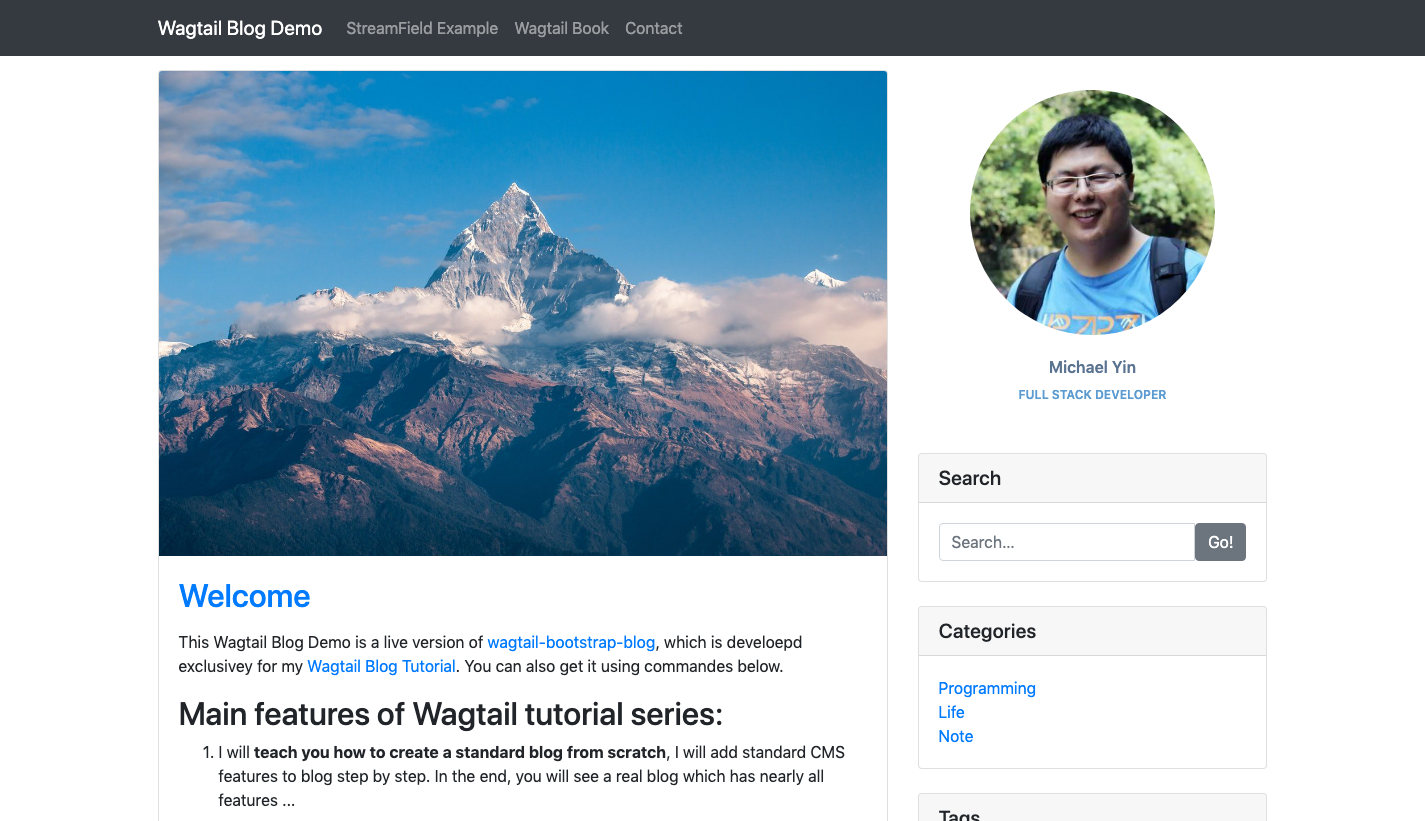The height and width of the screenshot is (821, 1425).
Task: Click the Michael Yin name text
Action: 1092,367
